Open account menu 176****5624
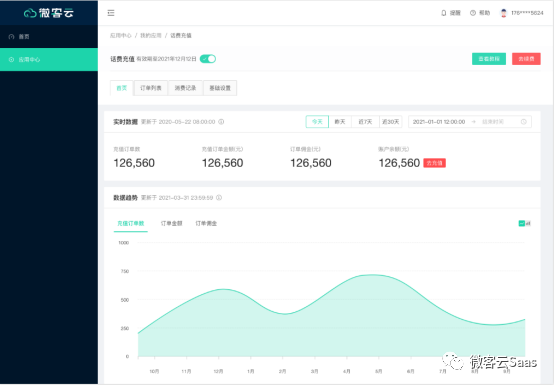The height and width of the screenshot is (386, 554). (527, 13)
